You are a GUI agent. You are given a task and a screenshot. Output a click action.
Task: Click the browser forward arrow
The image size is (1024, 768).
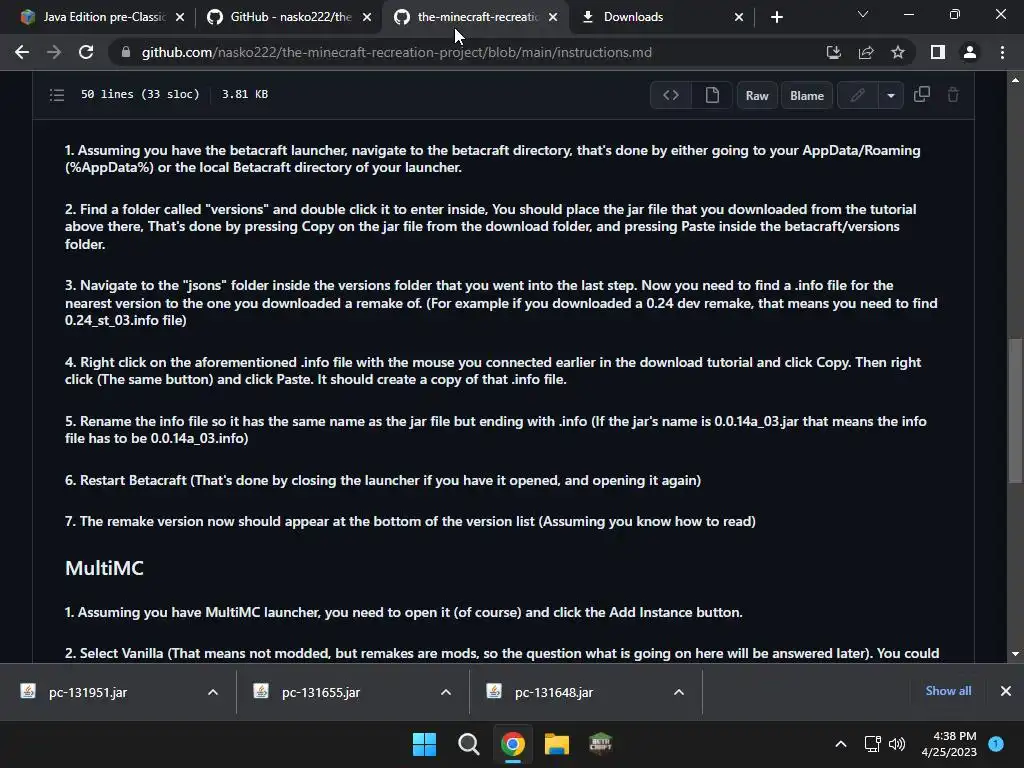[x=54, y=52]
